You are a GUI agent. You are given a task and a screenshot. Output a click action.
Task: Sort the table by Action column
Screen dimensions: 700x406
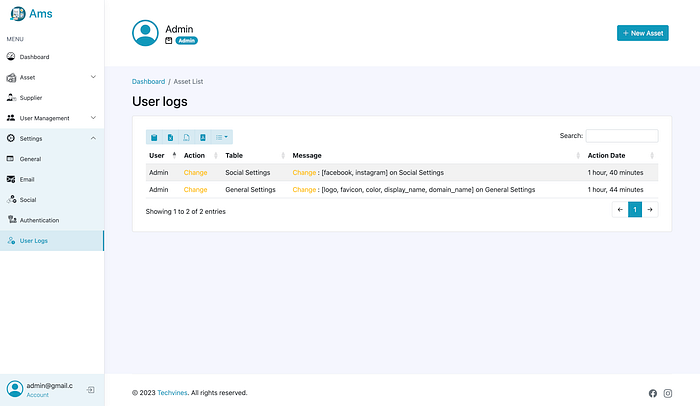click(x=200, y=155)
